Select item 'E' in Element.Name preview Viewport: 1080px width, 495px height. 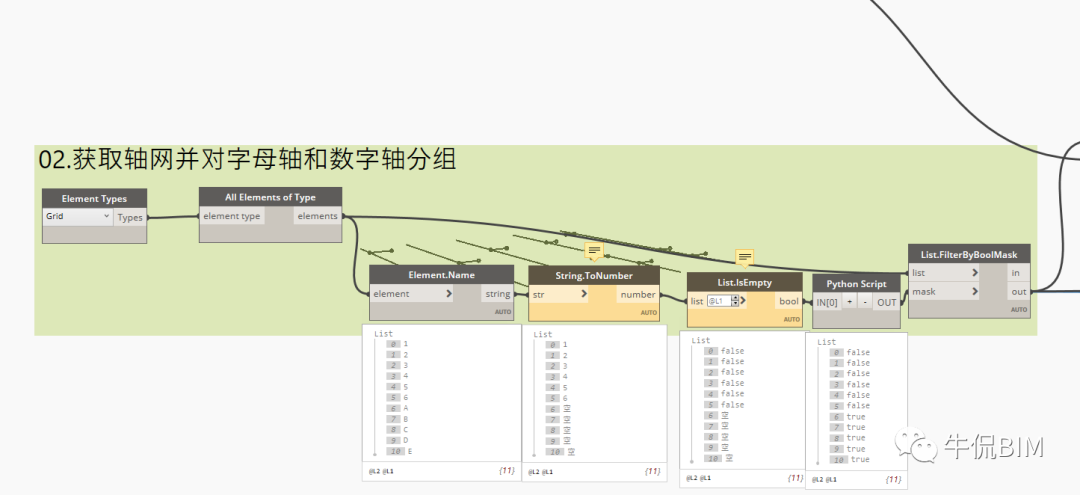click(408, 452)
